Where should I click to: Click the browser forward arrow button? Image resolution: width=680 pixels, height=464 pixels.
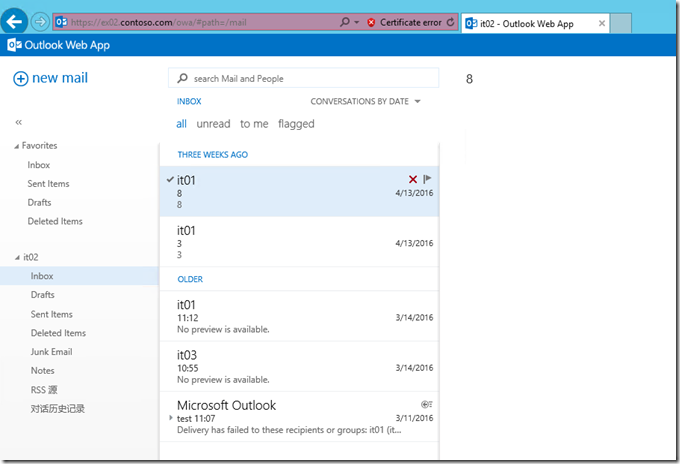(40, 22)
